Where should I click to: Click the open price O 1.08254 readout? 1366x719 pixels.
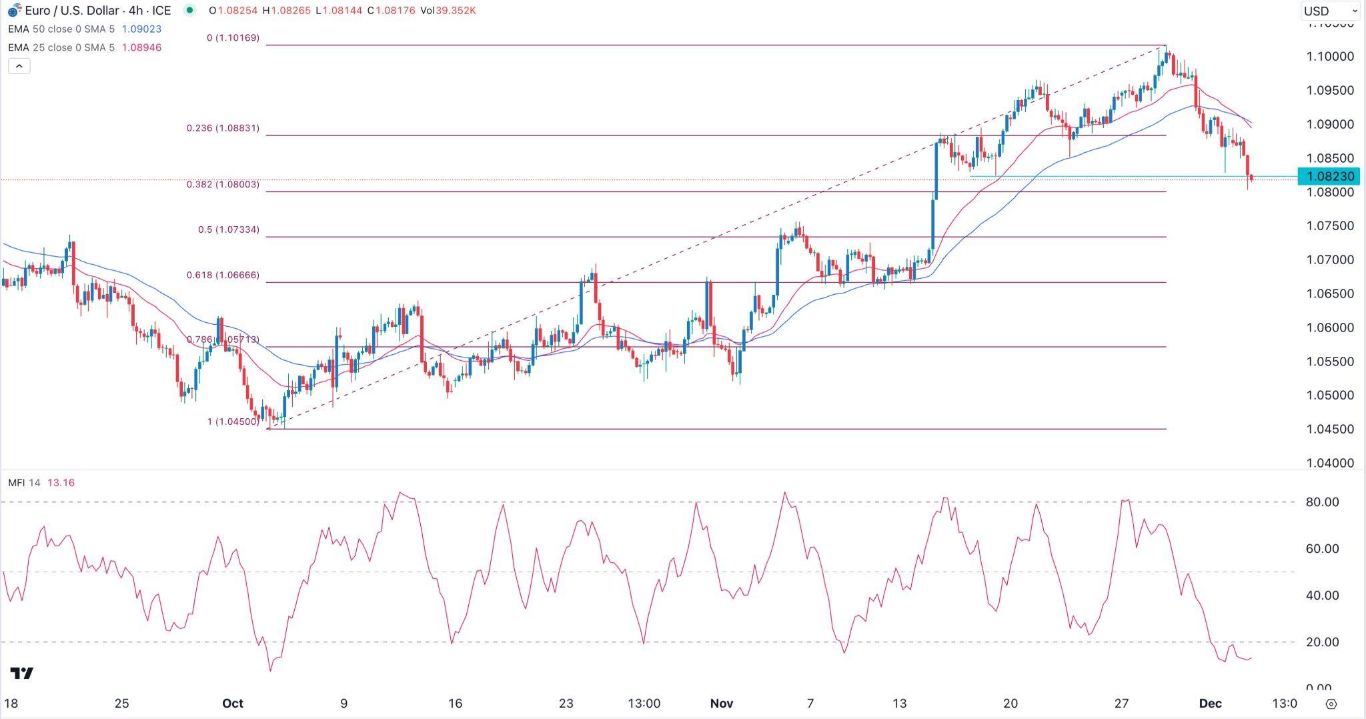pos(232,10)
